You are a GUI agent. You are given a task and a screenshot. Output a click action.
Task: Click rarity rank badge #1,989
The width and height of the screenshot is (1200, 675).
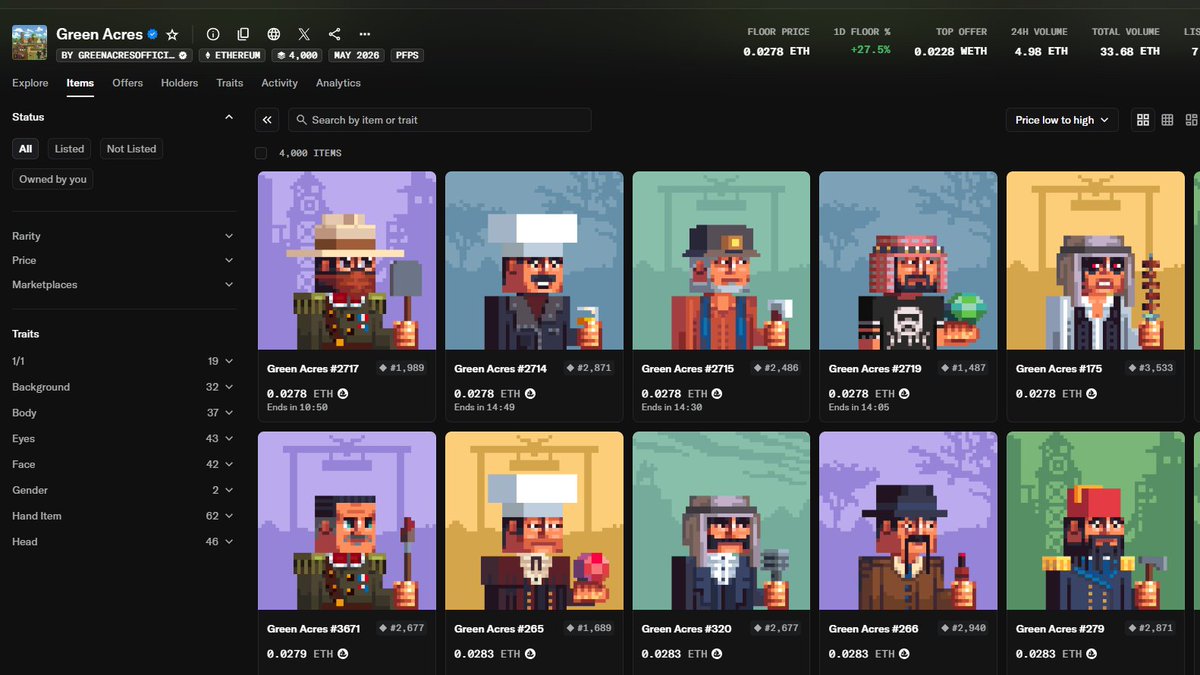tap(401, 368)
